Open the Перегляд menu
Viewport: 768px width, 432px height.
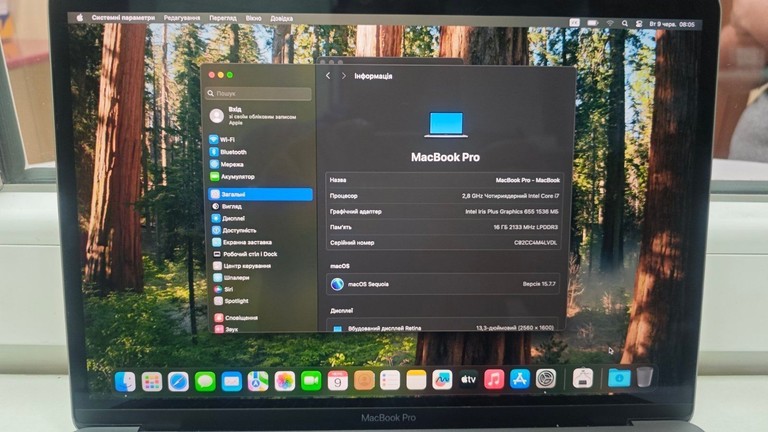pyautogui.click(x=223, y=18)
